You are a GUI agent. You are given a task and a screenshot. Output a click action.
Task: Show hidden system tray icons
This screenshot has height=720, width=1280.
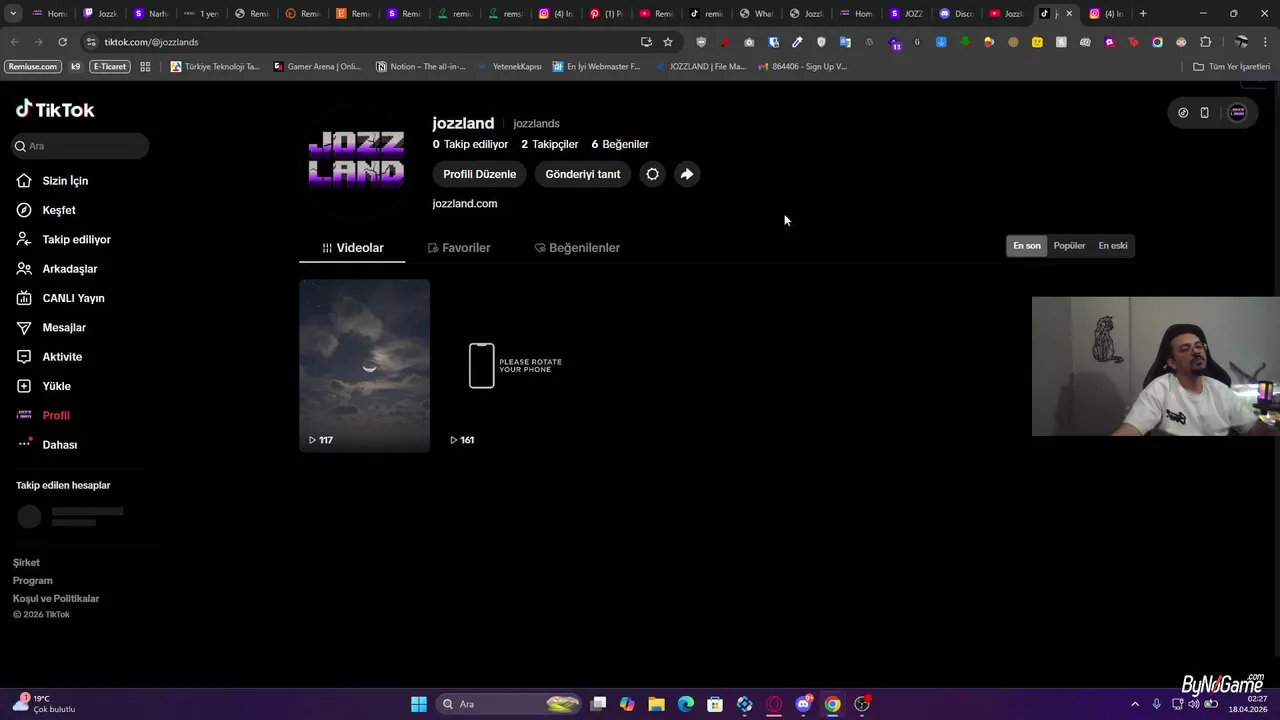click(1135, 704)
